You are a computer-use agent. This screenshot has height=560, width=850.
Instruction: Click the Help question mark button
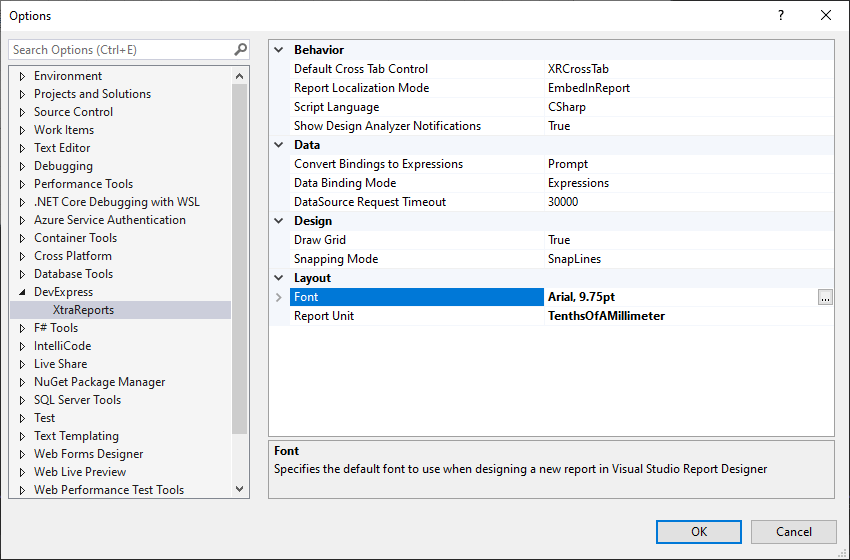[x=781, y=15]
